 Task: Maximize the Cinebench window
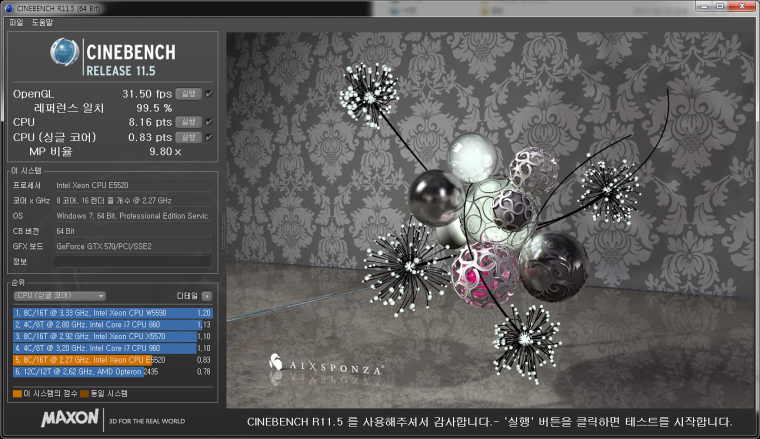pyautogui.click(x=720, y=6)
